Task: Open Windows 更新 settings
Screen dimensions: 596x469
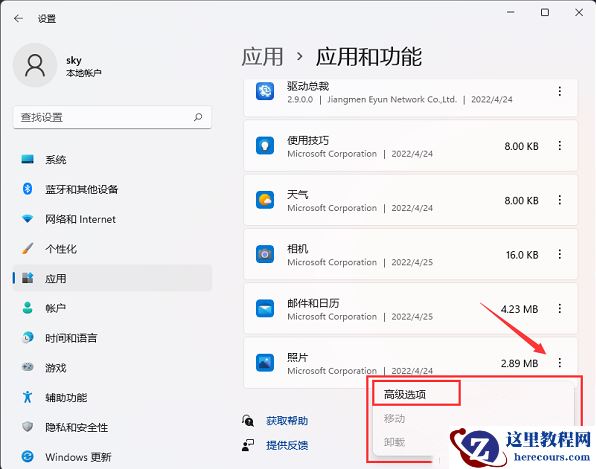Action: coord(112,456)
